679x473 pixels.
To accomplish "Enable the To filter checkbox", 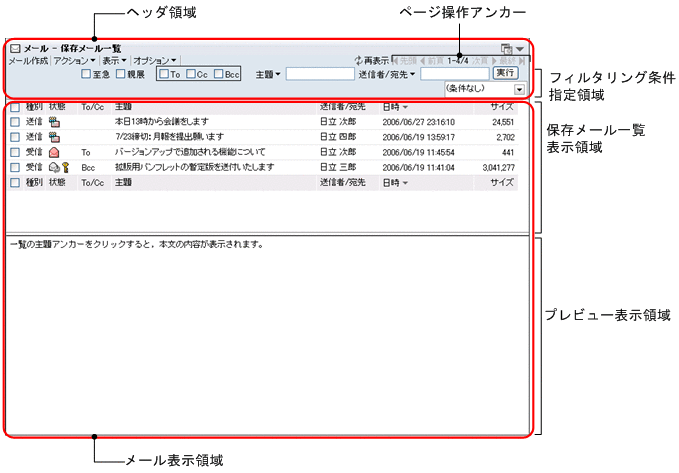I will point(164,74).
